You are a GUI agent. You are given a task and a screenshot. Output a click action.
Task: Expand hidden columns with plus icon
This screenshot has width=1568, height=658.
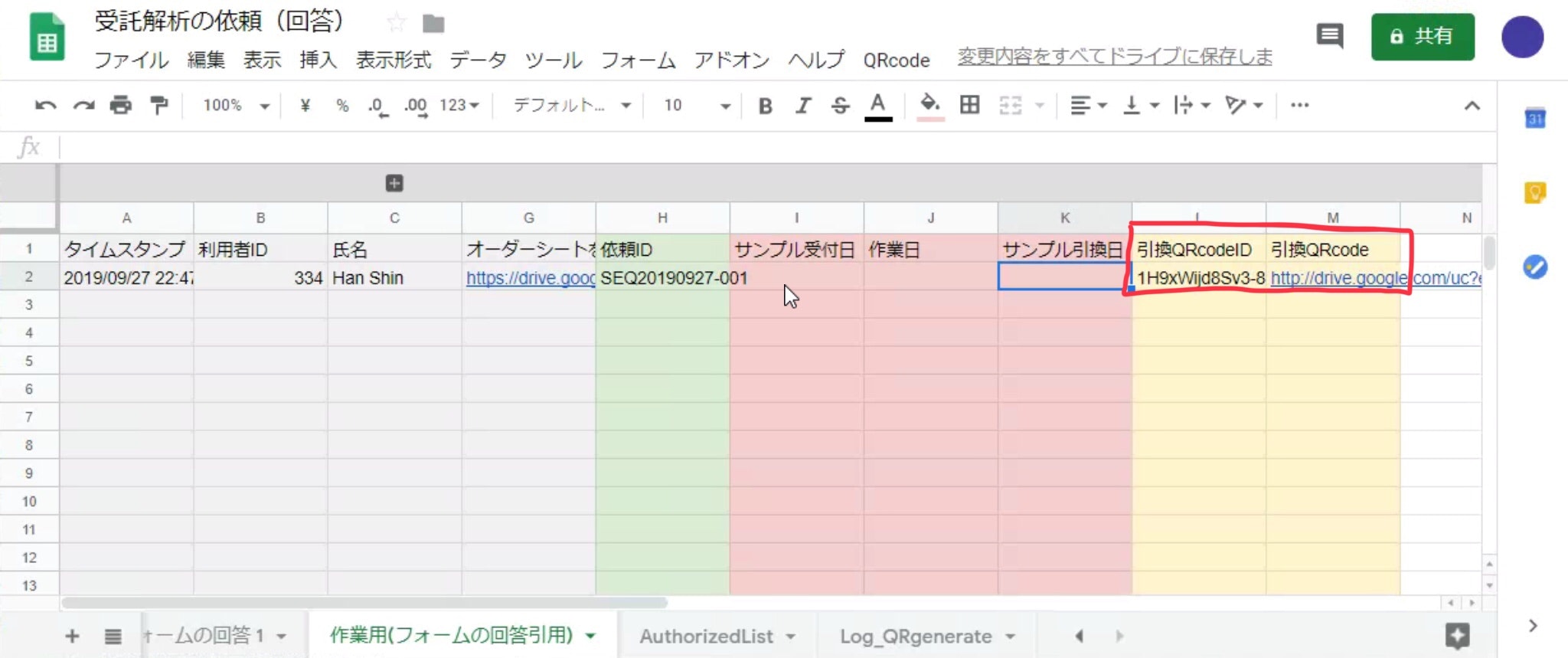(x=394, y=183)
